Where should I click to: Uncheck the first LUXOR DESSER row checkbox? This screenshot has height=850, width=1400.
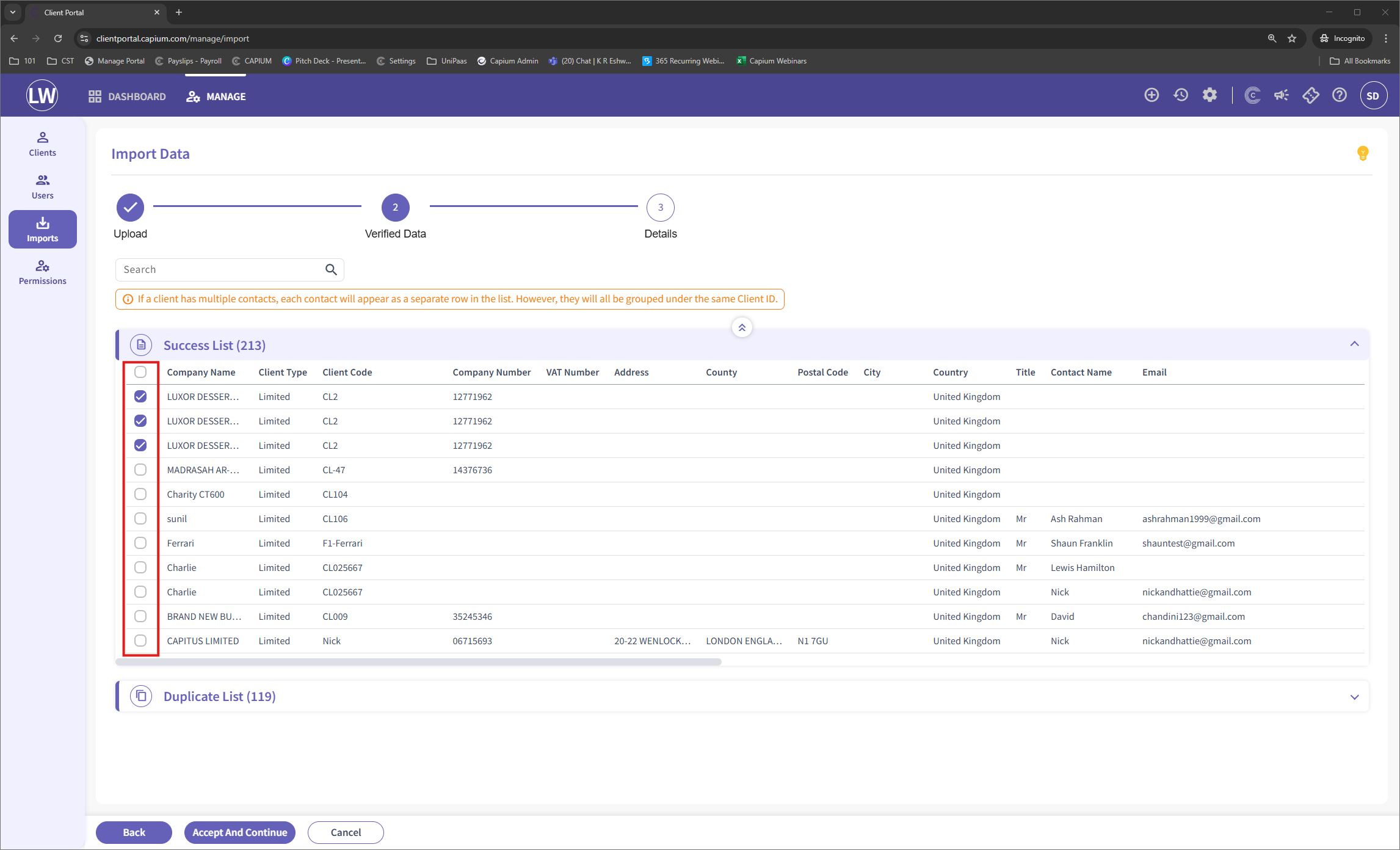(140, 396)
